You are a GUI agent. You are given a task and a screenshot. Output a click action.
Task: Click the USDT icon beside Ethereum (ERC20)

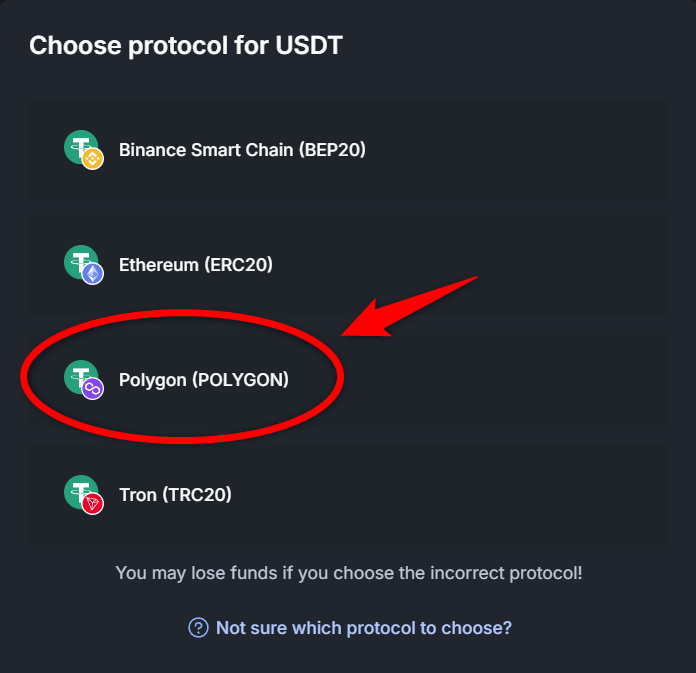coord(79,261)
